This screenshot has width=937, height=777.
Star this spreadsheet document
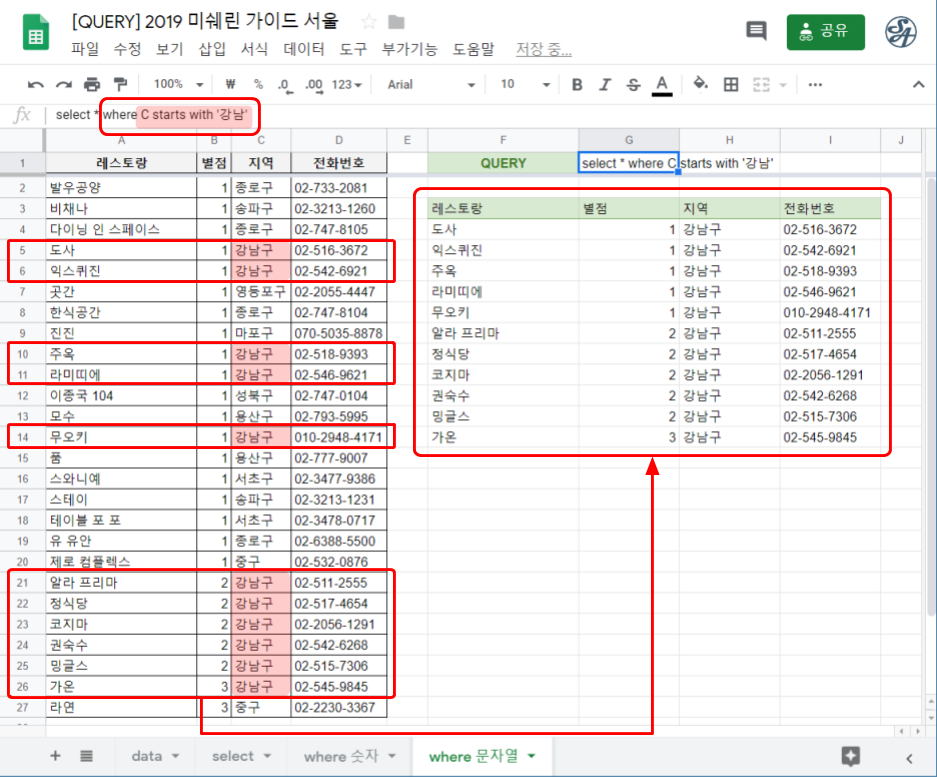[369, 22]
